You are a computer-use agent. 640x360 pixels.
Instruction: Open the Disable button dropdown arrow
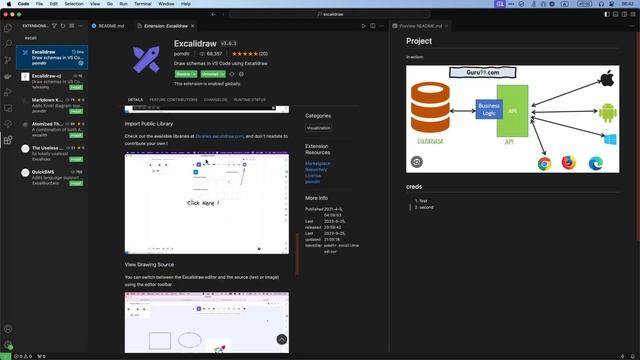[194, 74]
